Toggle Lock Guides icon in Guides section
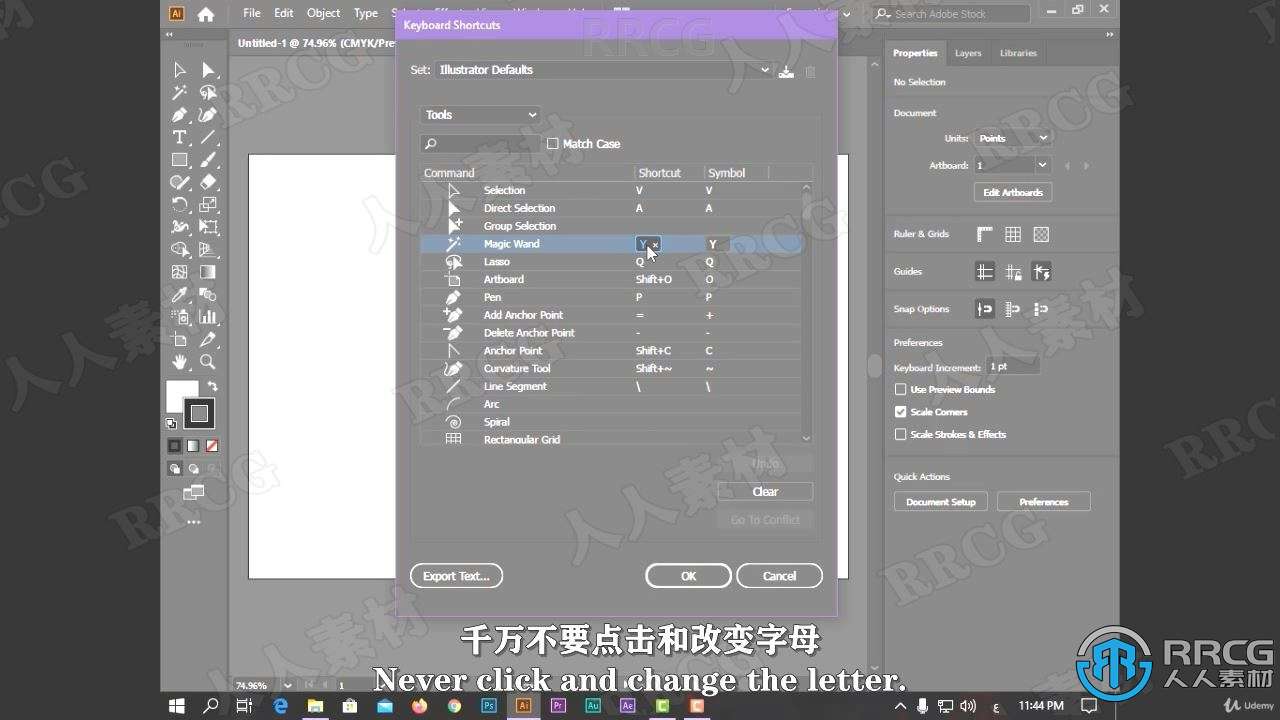 (x=1013, y=272)
